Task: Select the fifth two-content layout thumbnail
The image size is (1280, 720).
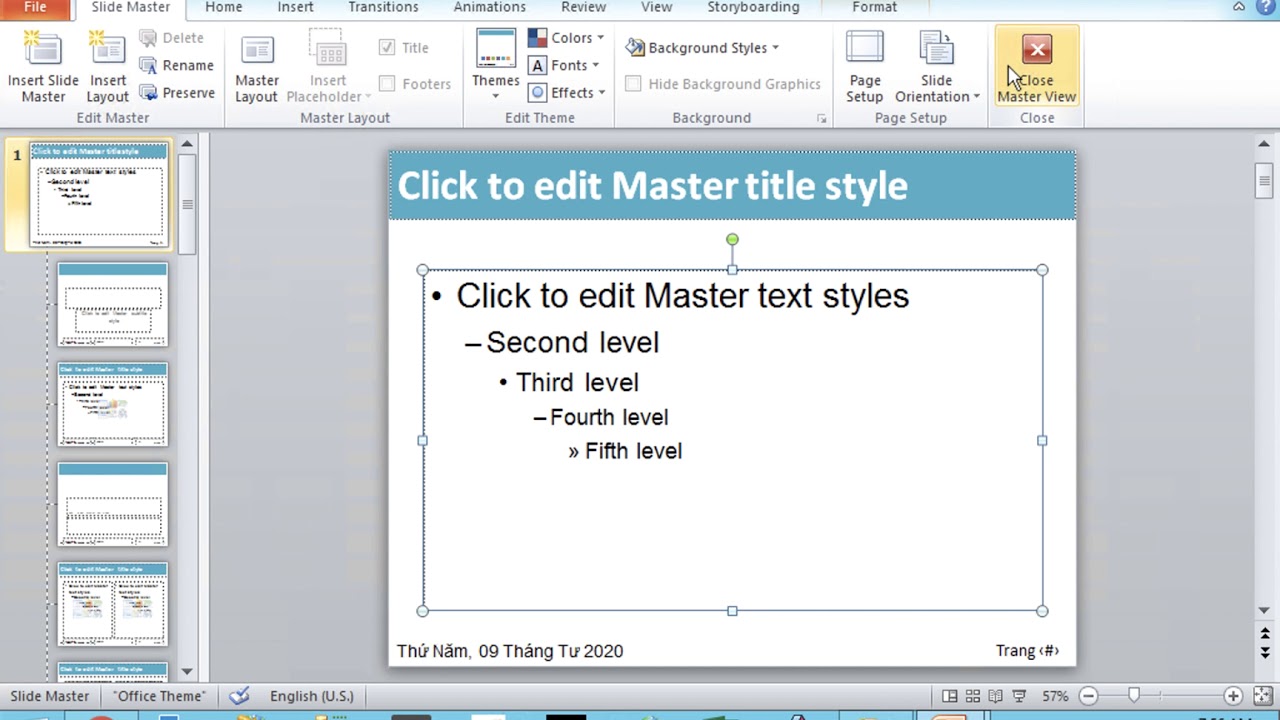Action: [x=113, y=604]
